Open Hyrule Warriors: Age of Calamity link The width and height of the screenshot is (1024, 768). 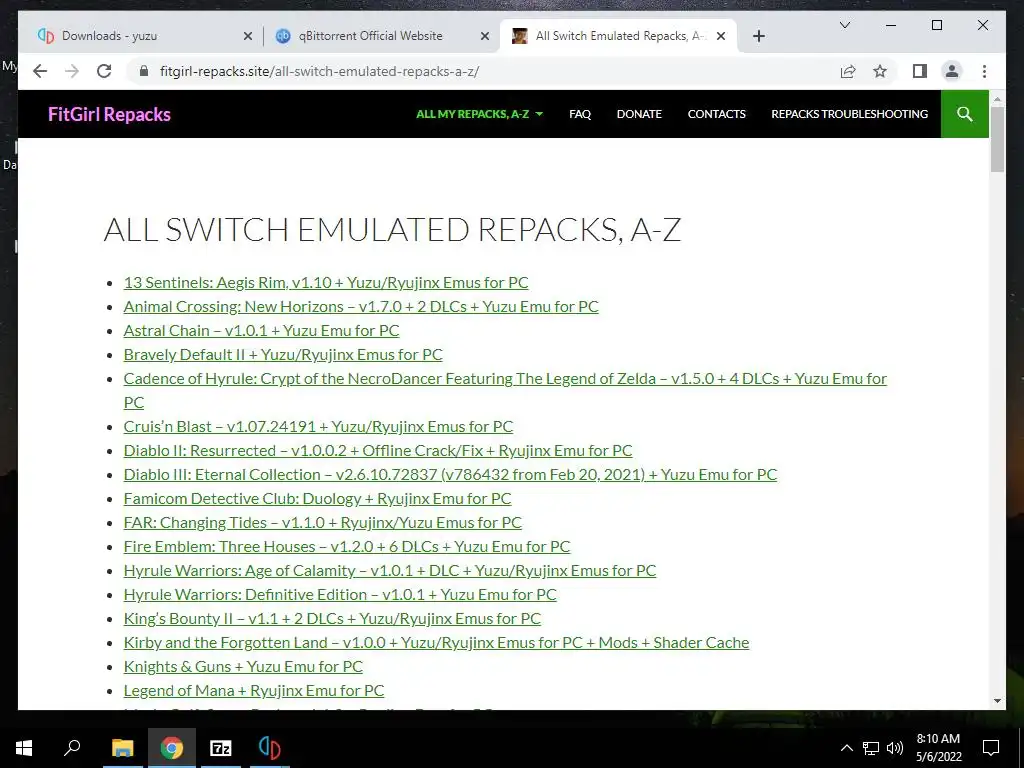click(x=390, y=571)
